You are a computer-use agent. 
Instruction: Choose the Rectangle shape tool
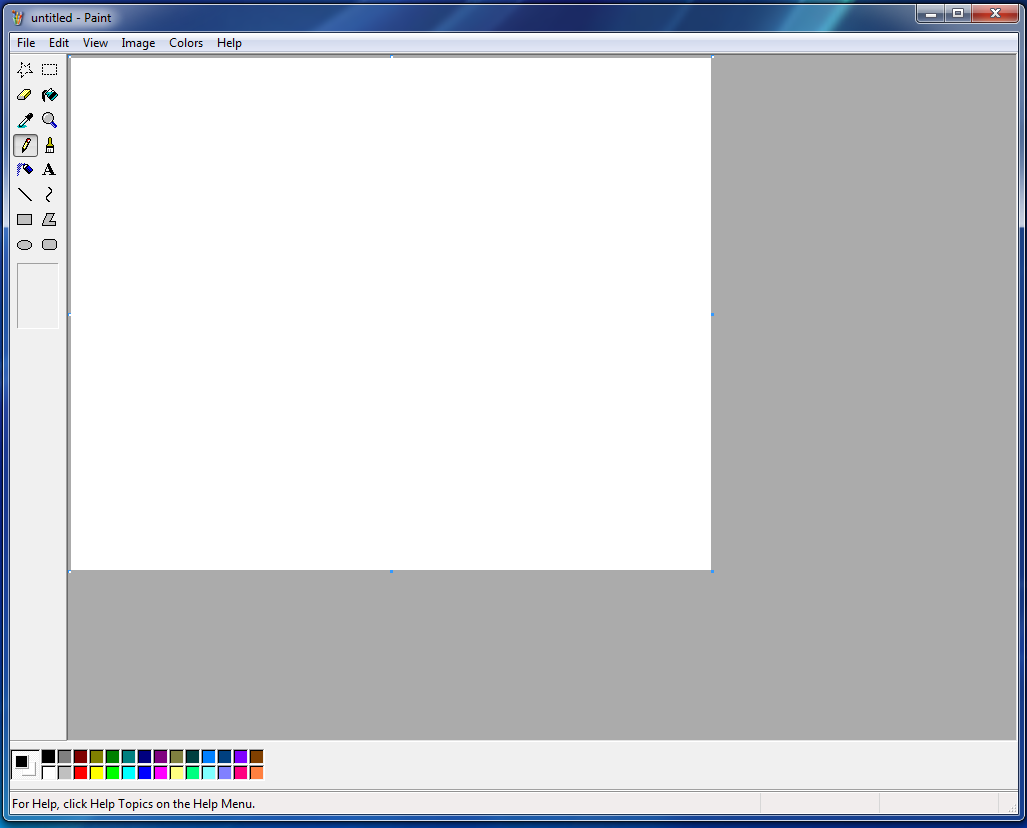(x=24, y=219)
